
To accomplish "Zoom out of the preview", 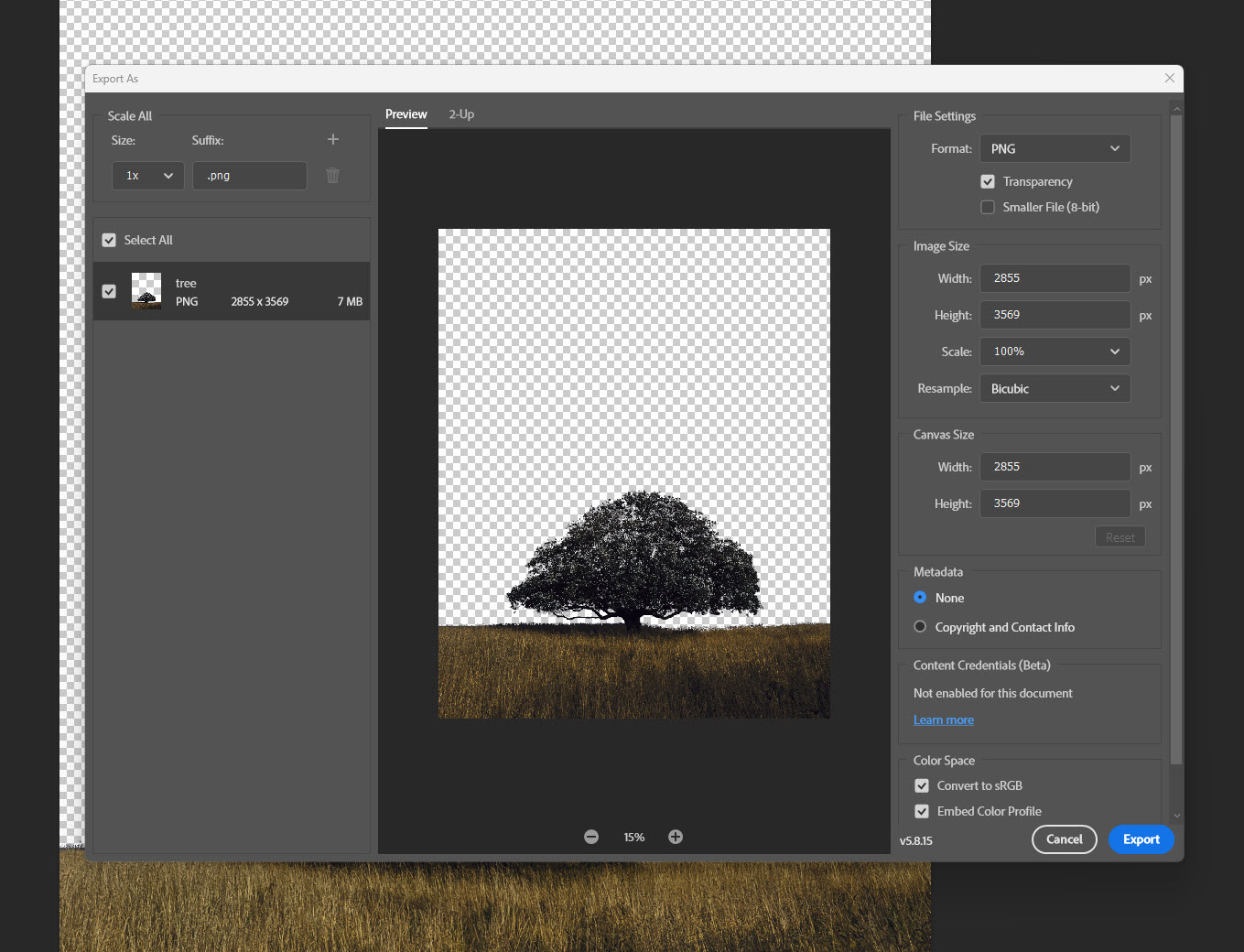I will (591, 836).
